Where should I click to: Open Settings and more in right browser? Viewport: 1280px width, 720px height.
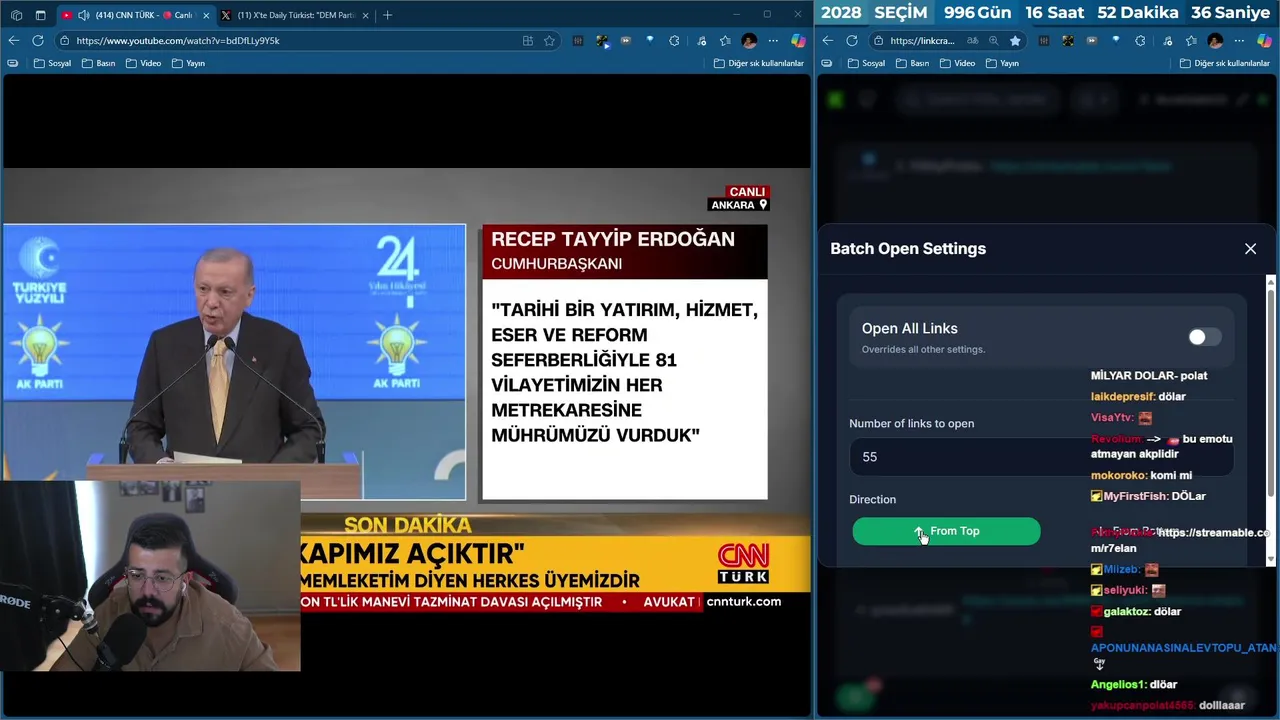[x=1239, y=41]
